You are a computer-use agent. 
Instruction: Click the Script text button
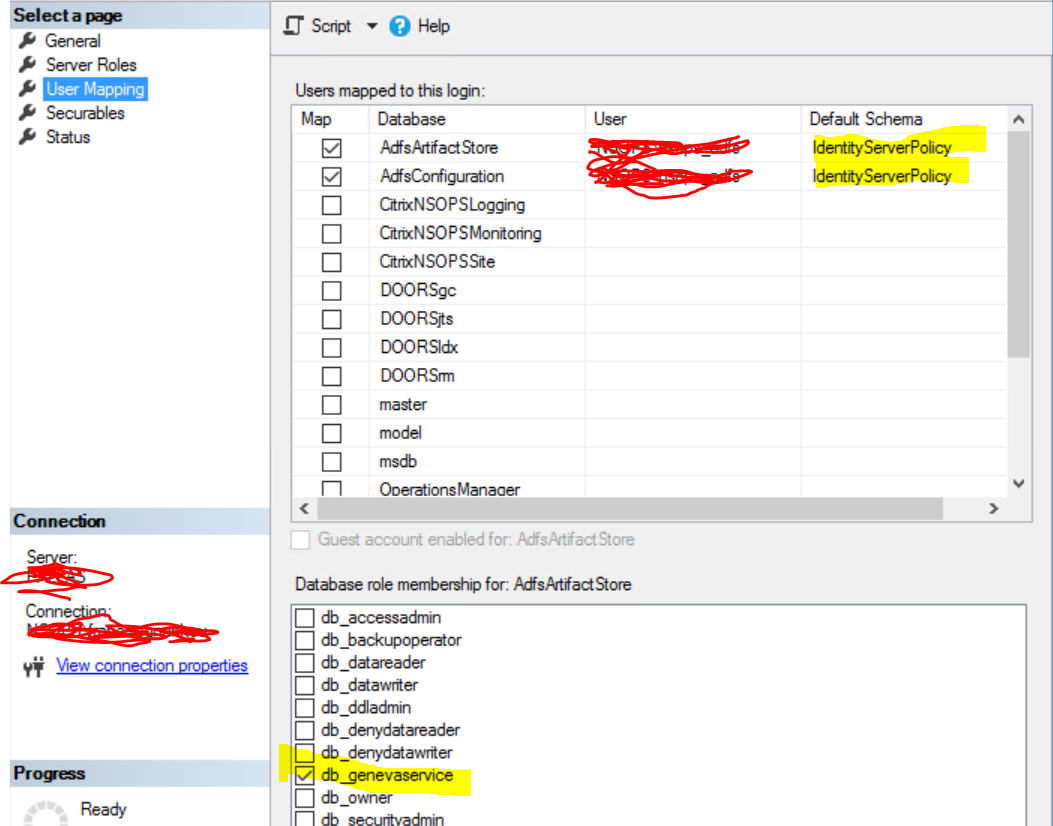331,26
